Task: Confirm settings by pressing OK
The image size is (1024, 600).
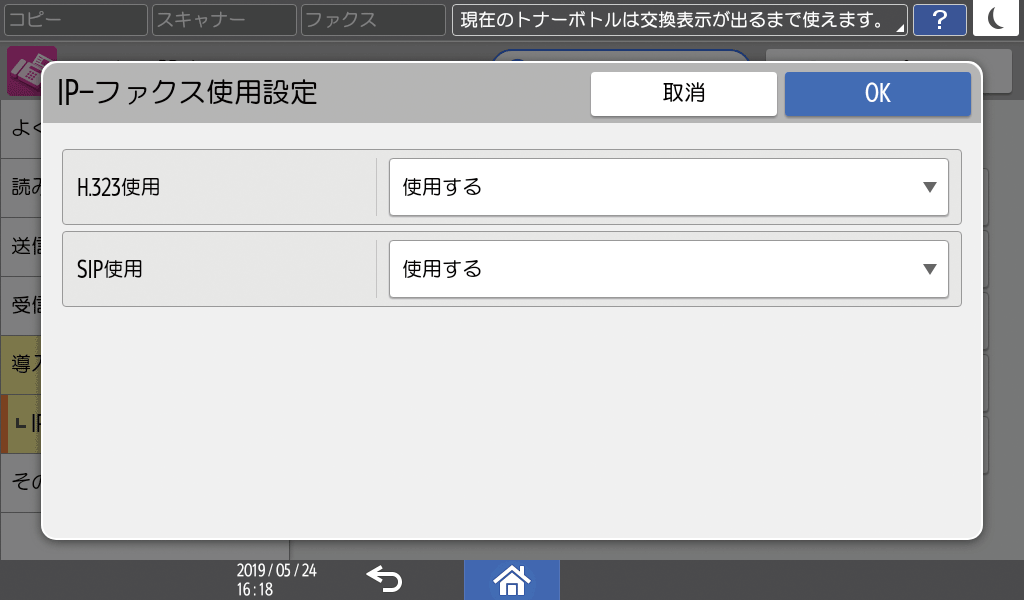Action: 877,93
